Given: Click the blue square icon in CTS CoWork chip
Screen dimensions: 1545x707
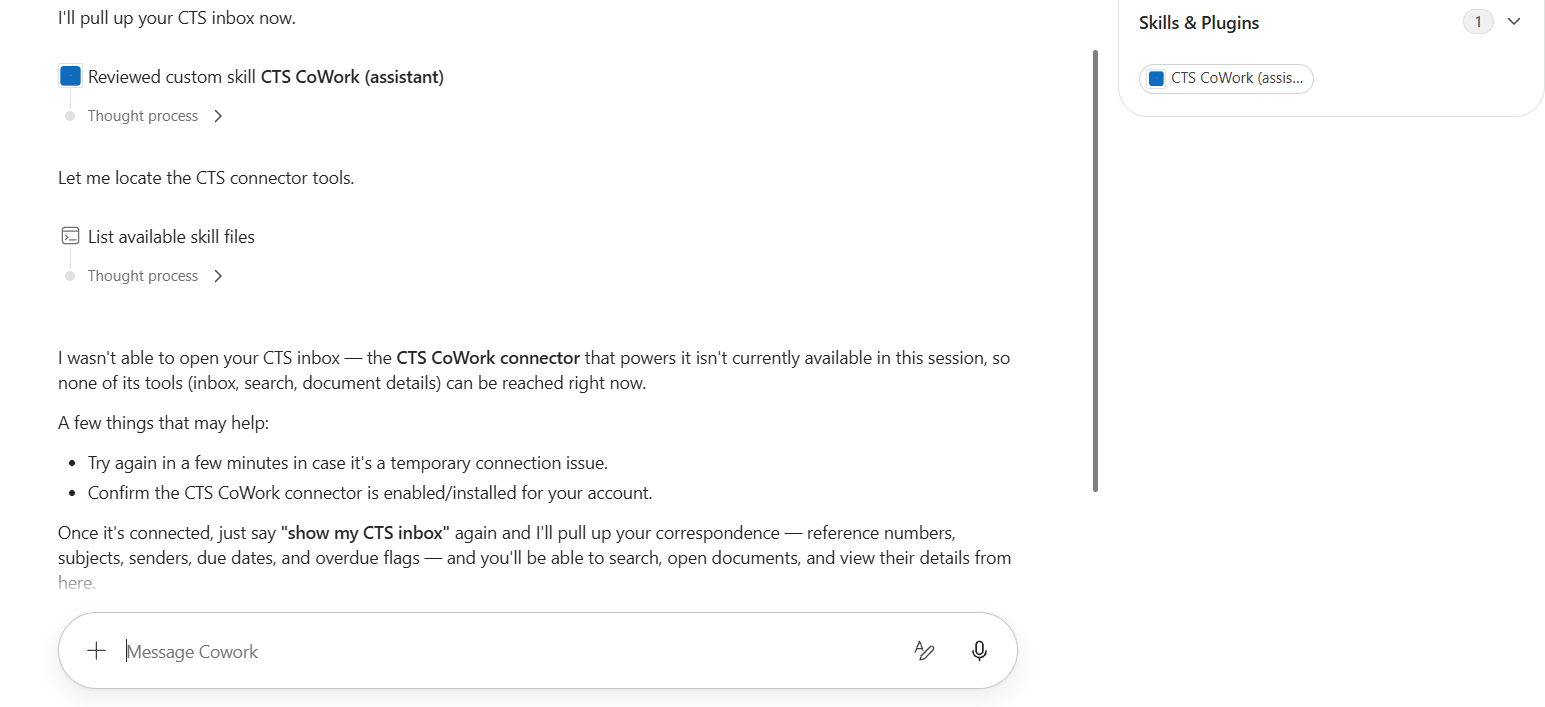Looking at the screenshot, I should pos(1156,78).
